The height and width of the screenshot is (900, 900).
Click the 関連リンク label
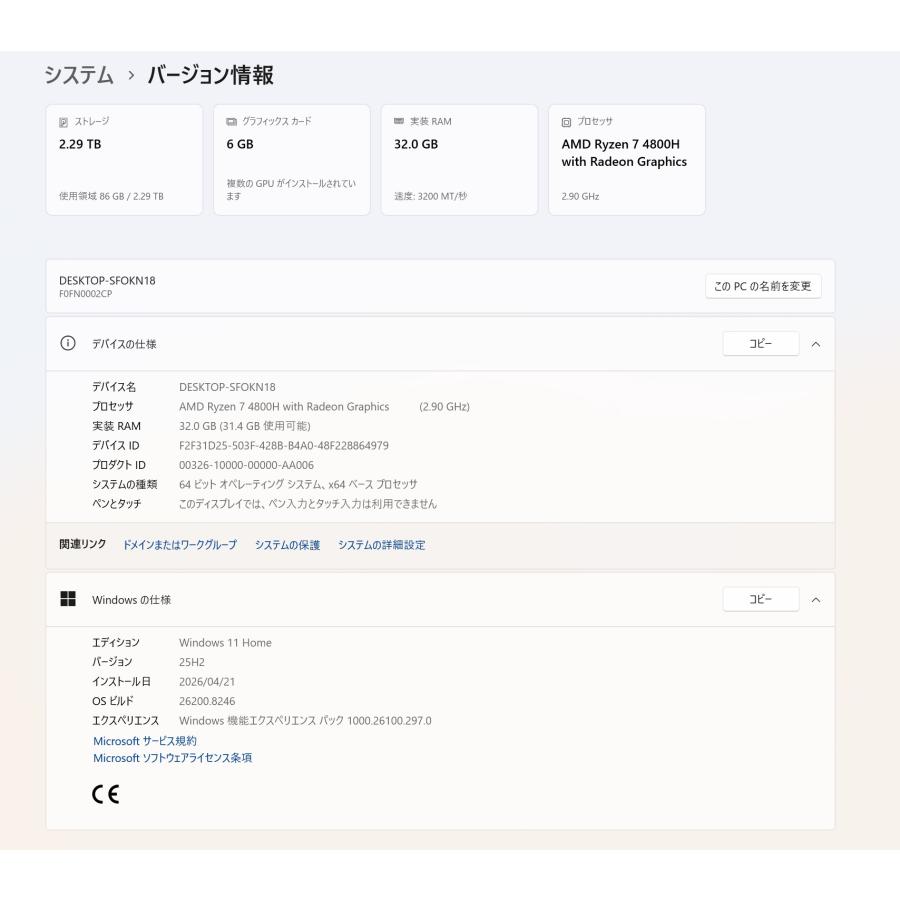(83, 544)
